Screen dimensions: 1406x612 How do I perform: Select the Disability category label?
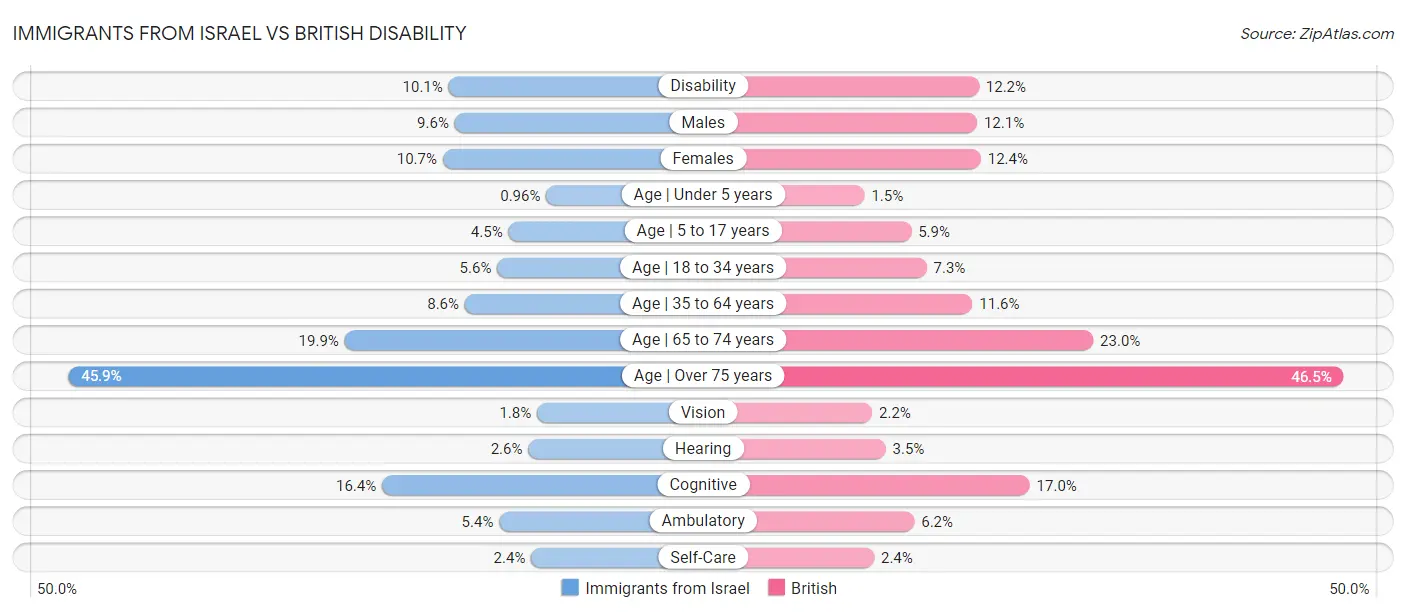click(703, 86)
